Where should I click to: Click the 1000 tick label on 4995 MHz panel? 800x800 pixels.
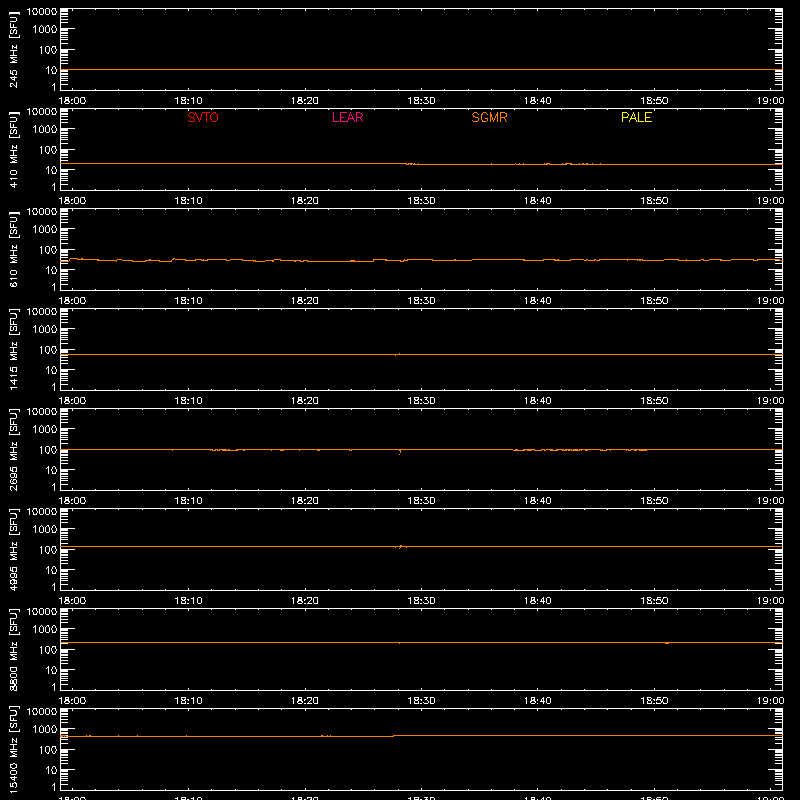coord(45,530)
